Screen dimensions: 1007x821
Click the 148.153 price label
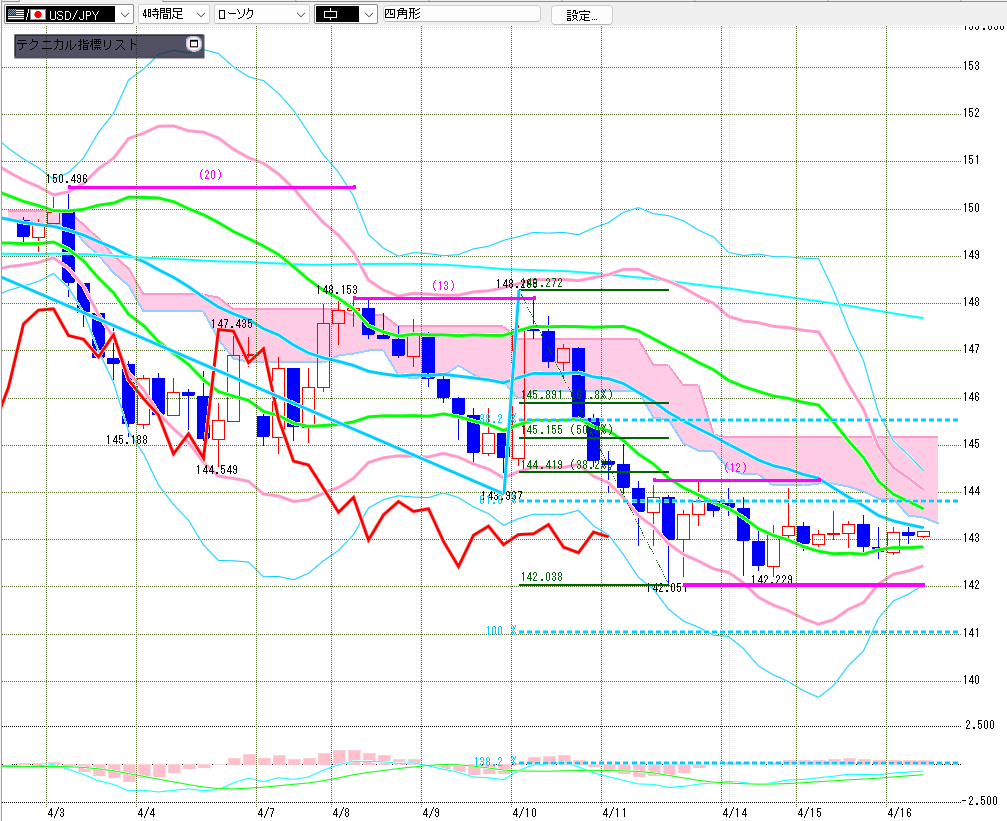[x=337, y=290]
